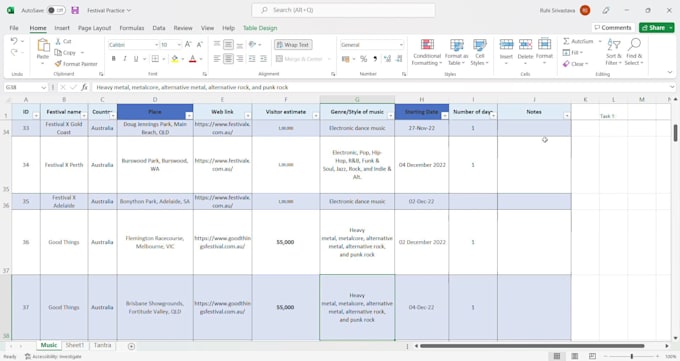Screen dimensions: 680x361
Task: Increase font size with larger A
Action: click(188, 45)
